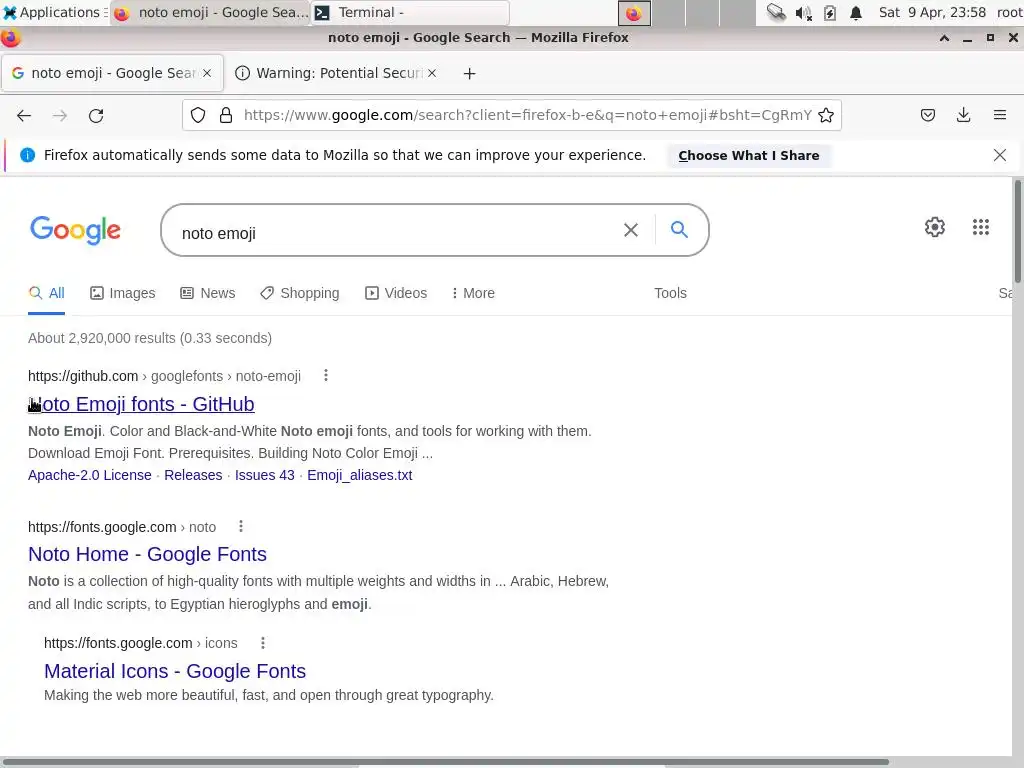Reload the current Google page
This screenshot has height=768, width=1024.
point(96,116)
